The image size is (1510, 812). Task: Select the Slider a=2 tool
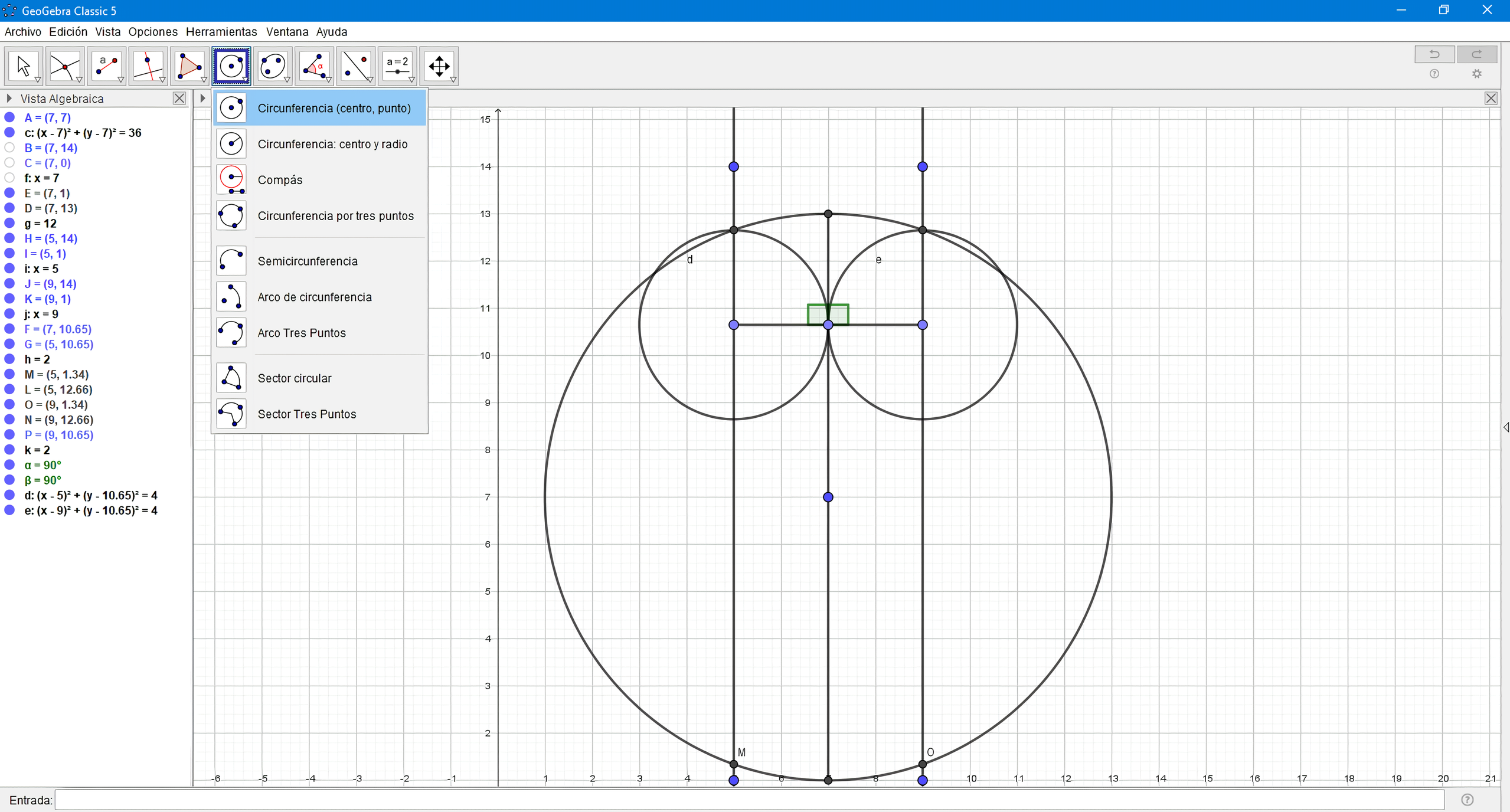click(x=397, y=66)
